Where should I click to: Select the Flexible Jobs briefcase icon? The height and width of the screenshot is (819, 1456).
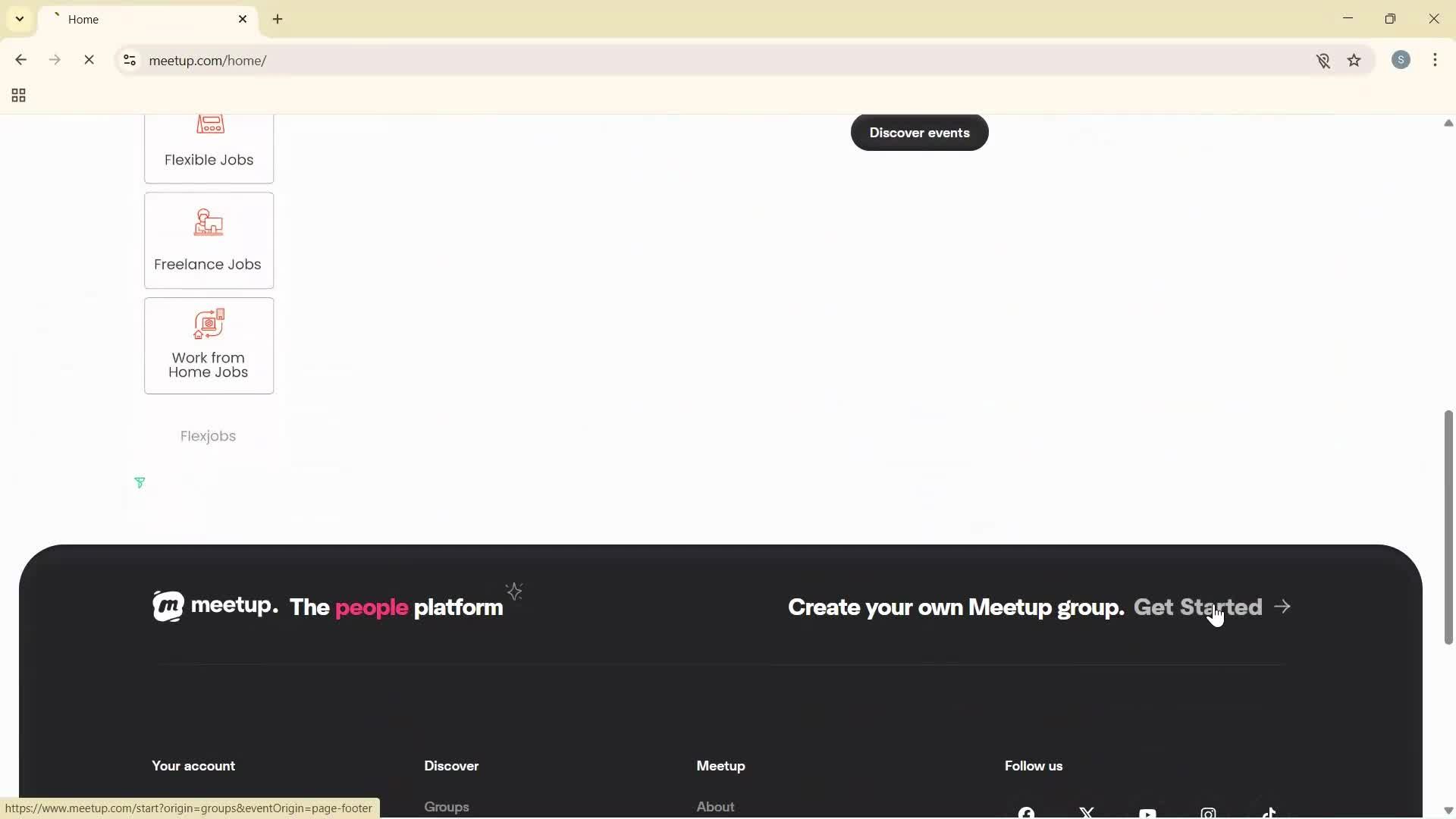(209, 124)
